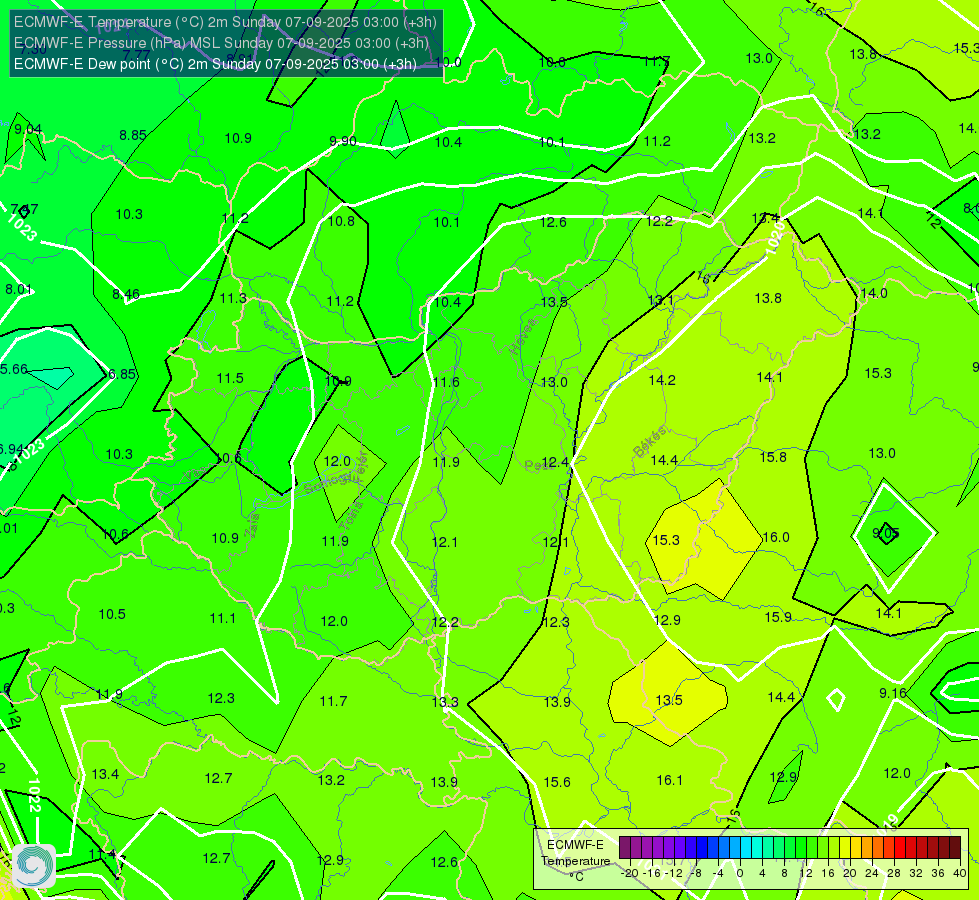Image resolution: width=979 pixels, height=900 pixels.
Task: Click the 9.04 temperature value
Action: point(28,129)
